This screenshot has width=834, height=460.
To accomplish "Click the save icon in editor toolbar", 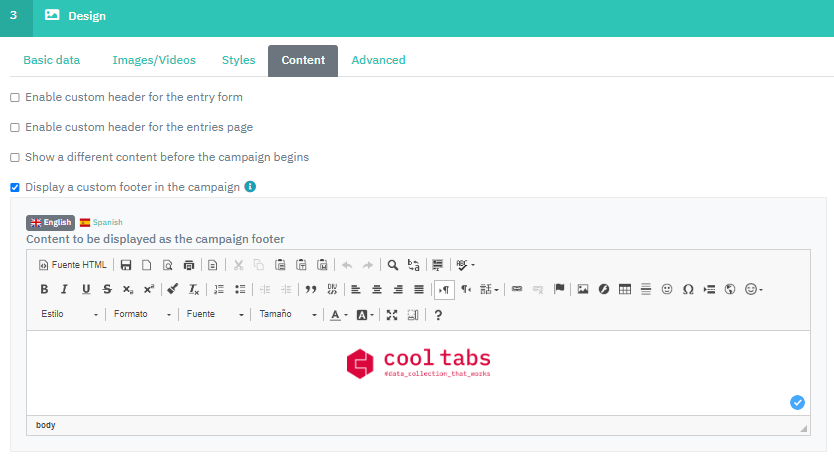I will [x=126, y=265].
